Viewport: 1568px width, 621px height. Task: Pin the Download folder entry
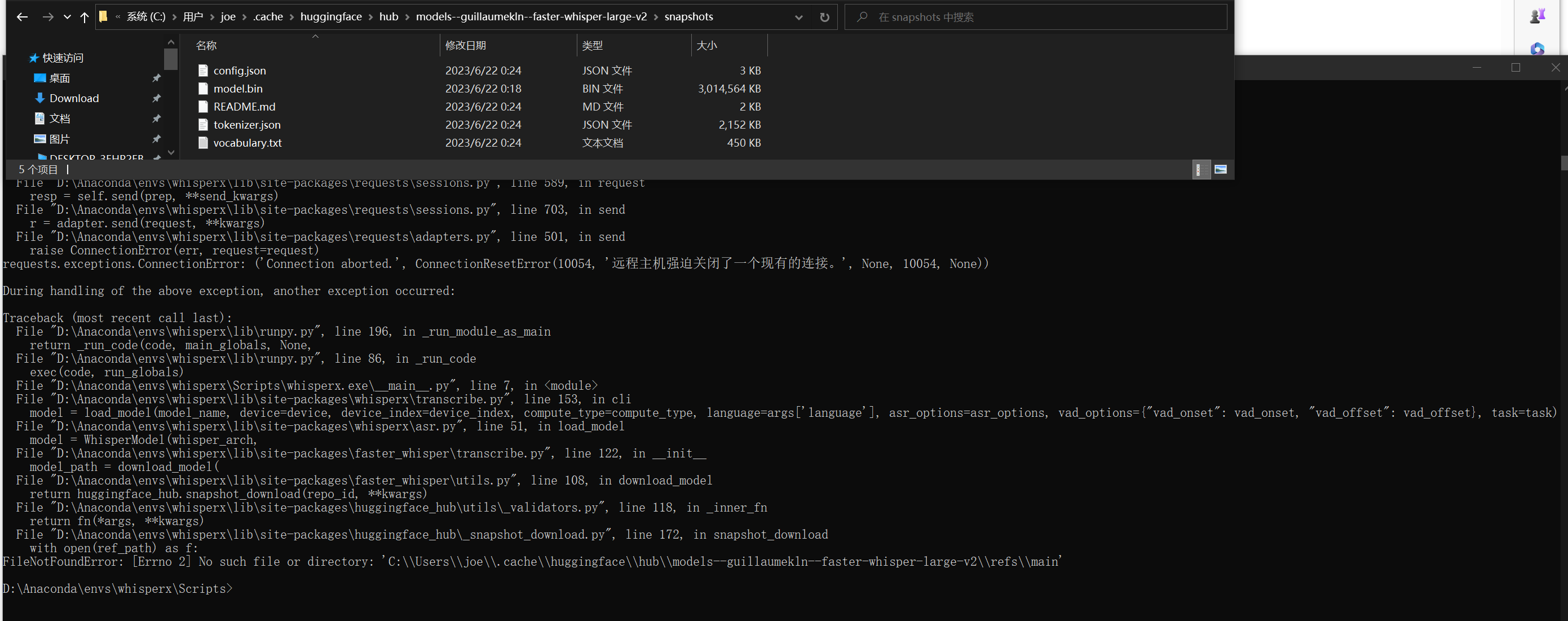[x=156, y=98]
